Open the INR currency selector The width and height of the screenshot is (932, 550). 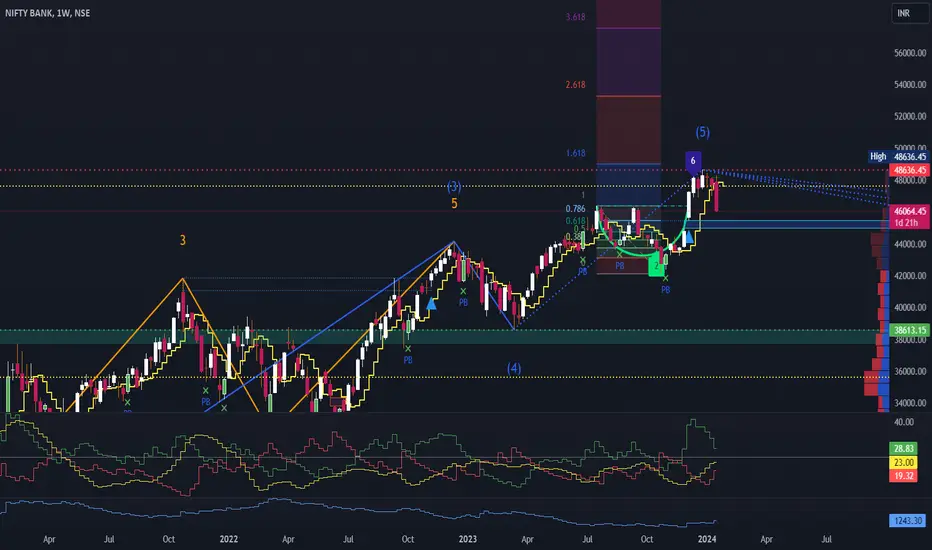(x=910, y=13)
